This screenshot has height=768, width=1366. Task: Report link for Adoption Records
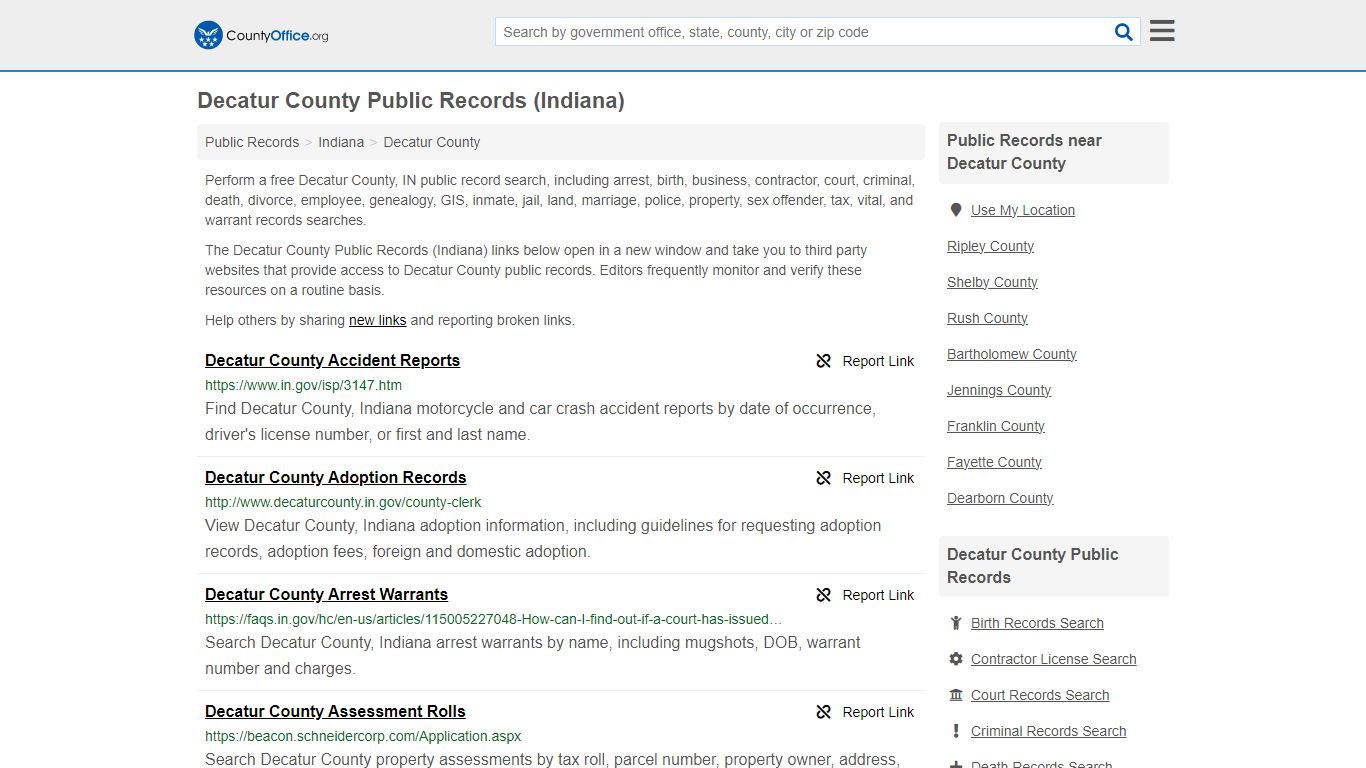878,478
